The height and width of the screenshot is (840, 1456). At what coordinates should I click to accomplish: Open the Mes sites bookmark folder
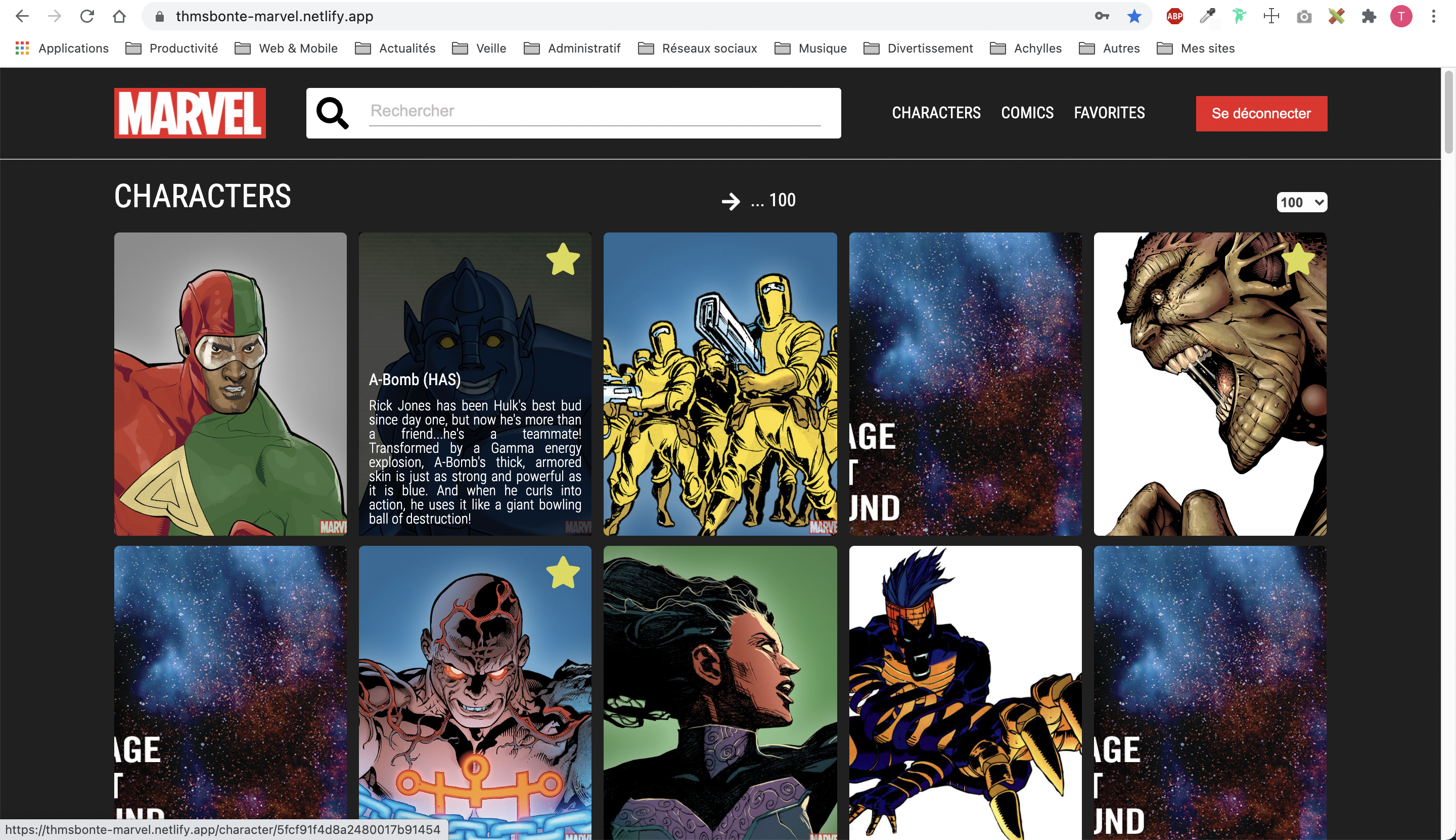(x=1196, y=49)
